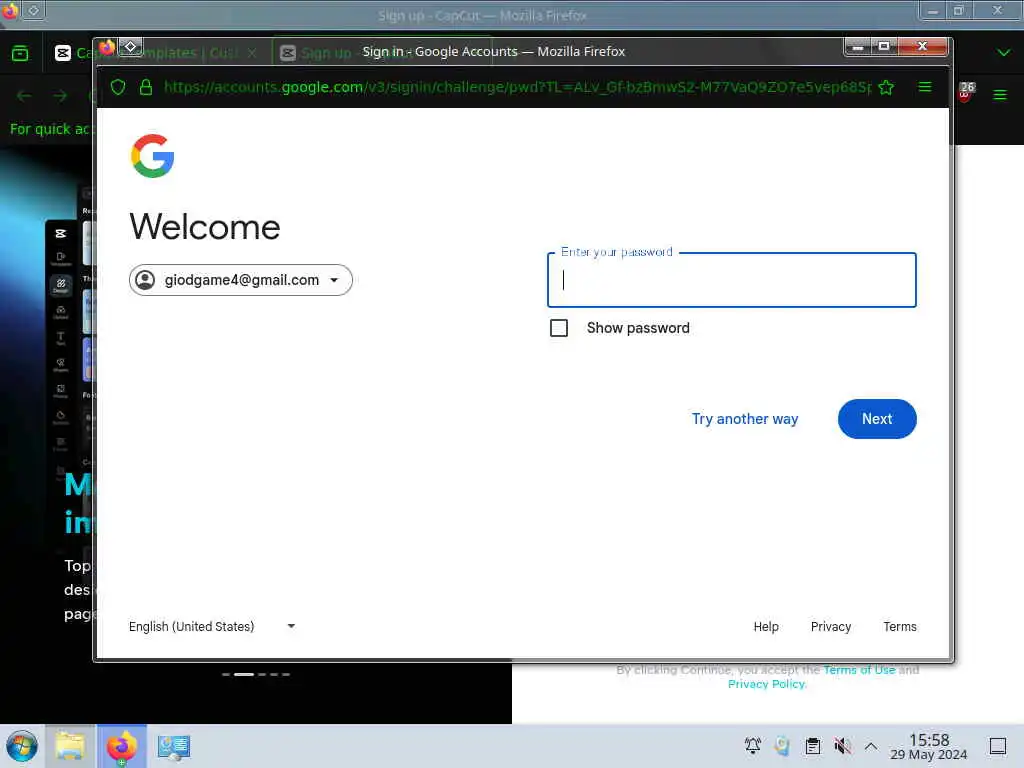Image resolution: width=1024 pixels, height=768 pixels.
Task: Click the Firefox icon on Sign in window title
Action: (x=106, y=47)
